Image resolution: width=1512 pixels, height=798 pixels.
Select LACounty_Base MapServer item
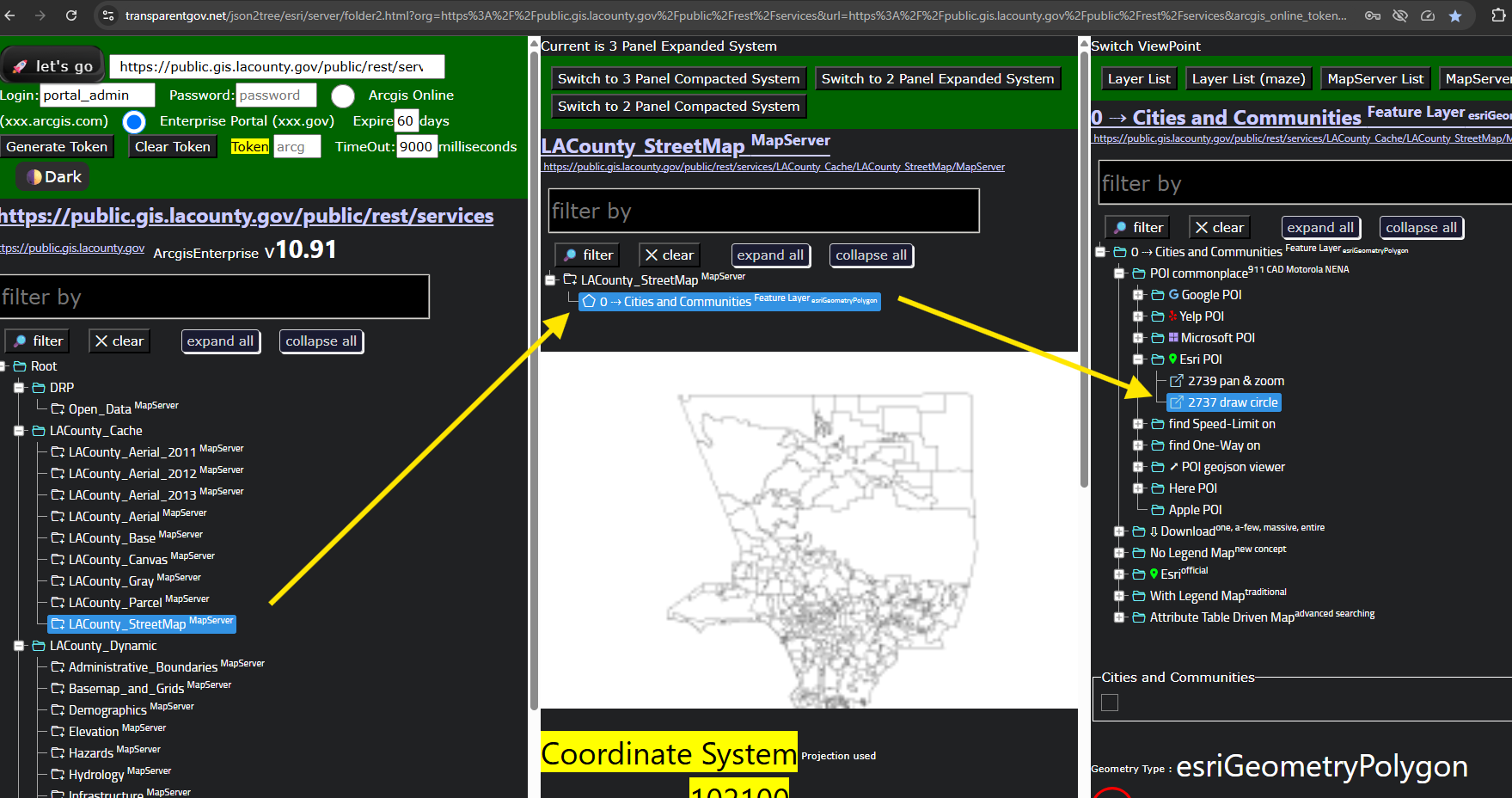click(x=126, y=537)
